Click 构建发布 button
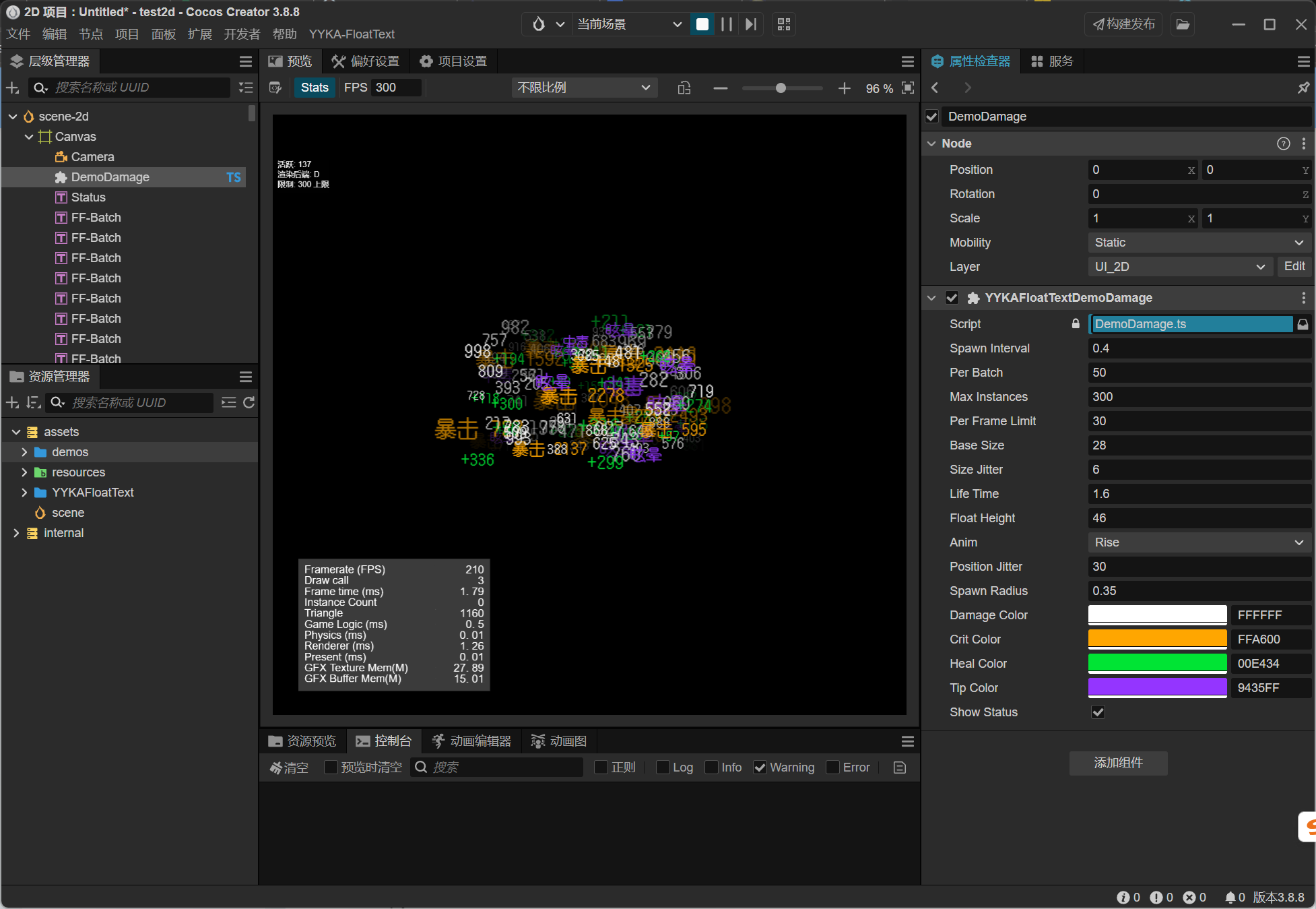The image size is (1316, 909). [x=1123, y=24]
